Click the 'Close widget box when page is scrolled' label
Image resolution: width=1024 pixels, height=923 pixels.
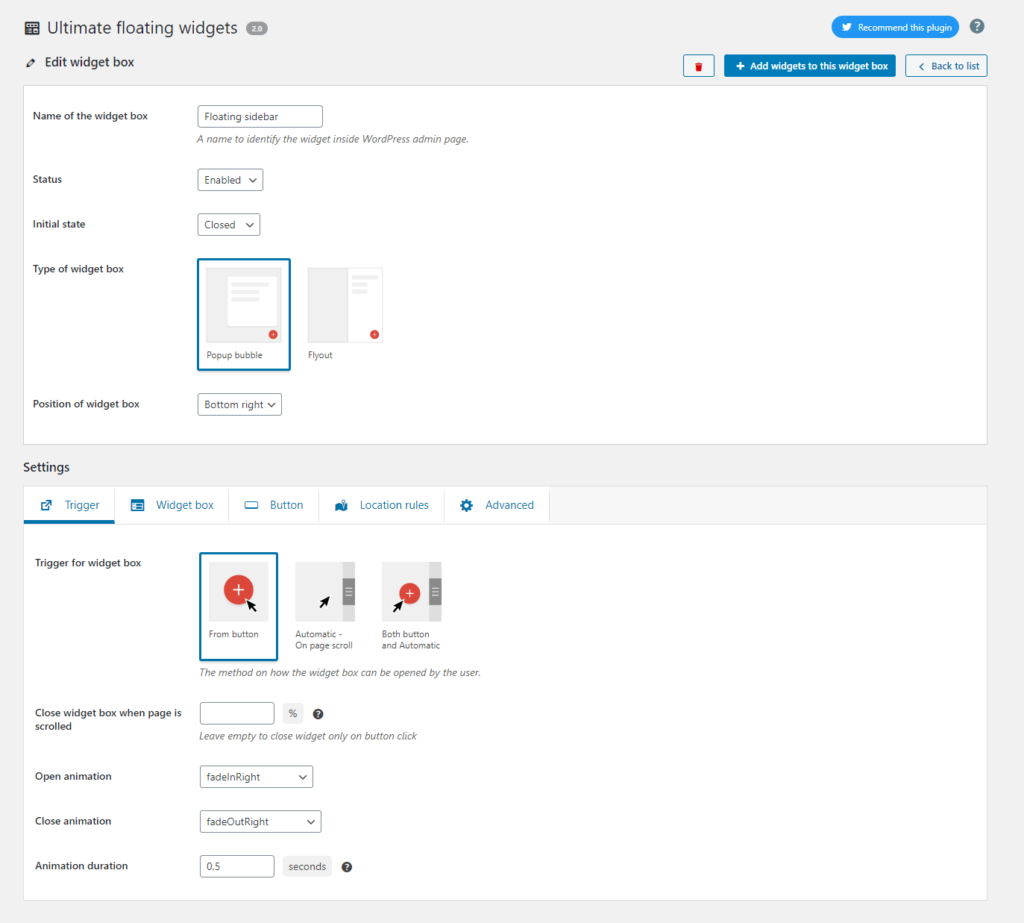[108, 720]
